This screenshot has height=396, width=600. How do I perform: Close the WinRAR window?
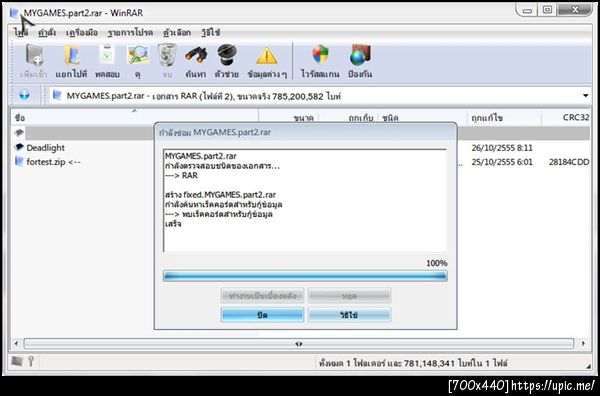[x=575, y=10]
